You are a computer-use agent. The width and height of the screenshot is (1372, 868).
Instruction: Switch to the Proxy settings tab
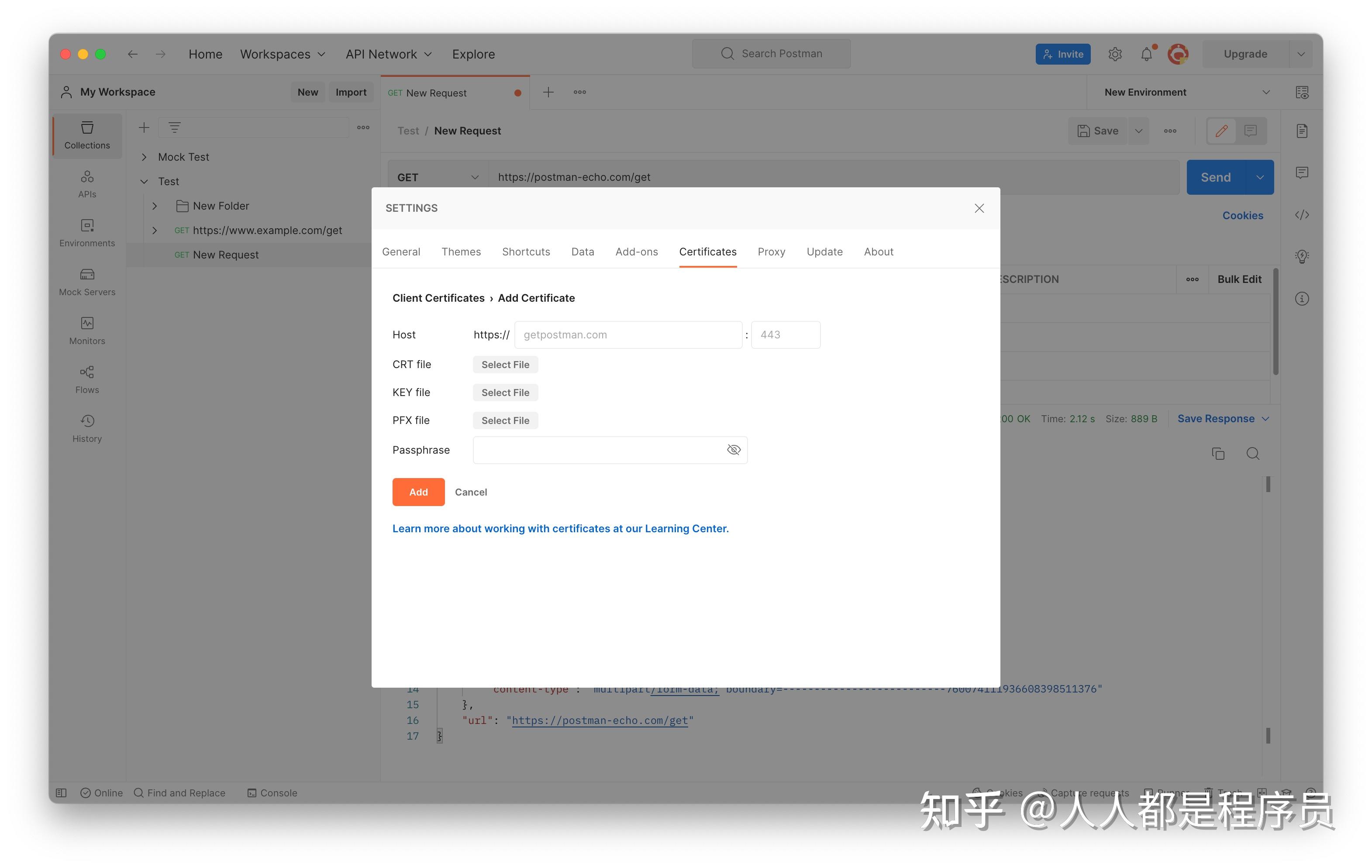771,252
